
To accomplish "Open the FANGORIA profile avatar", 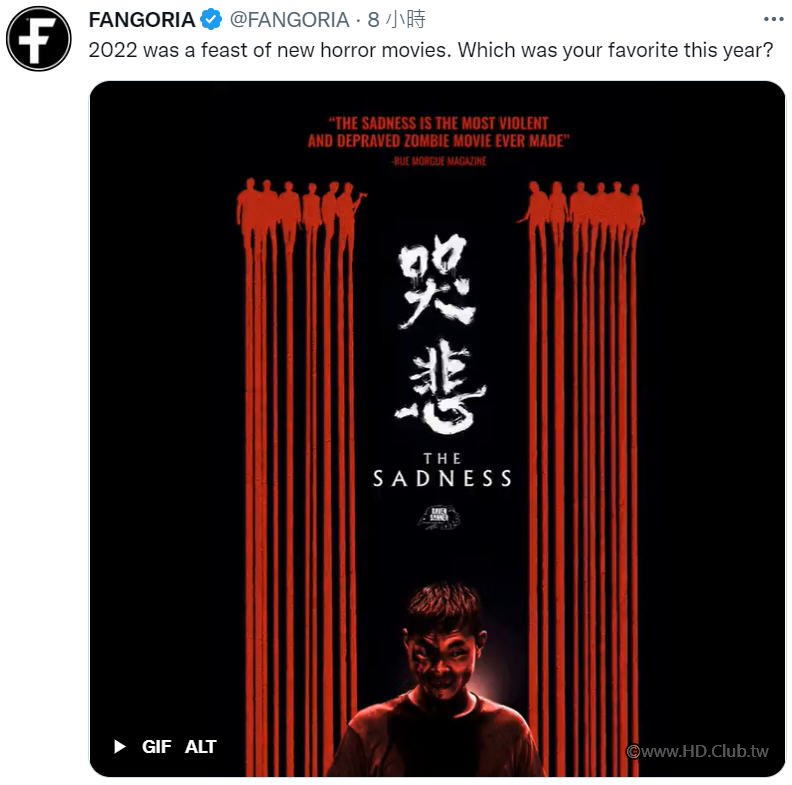I will click(x=39, y=38).
